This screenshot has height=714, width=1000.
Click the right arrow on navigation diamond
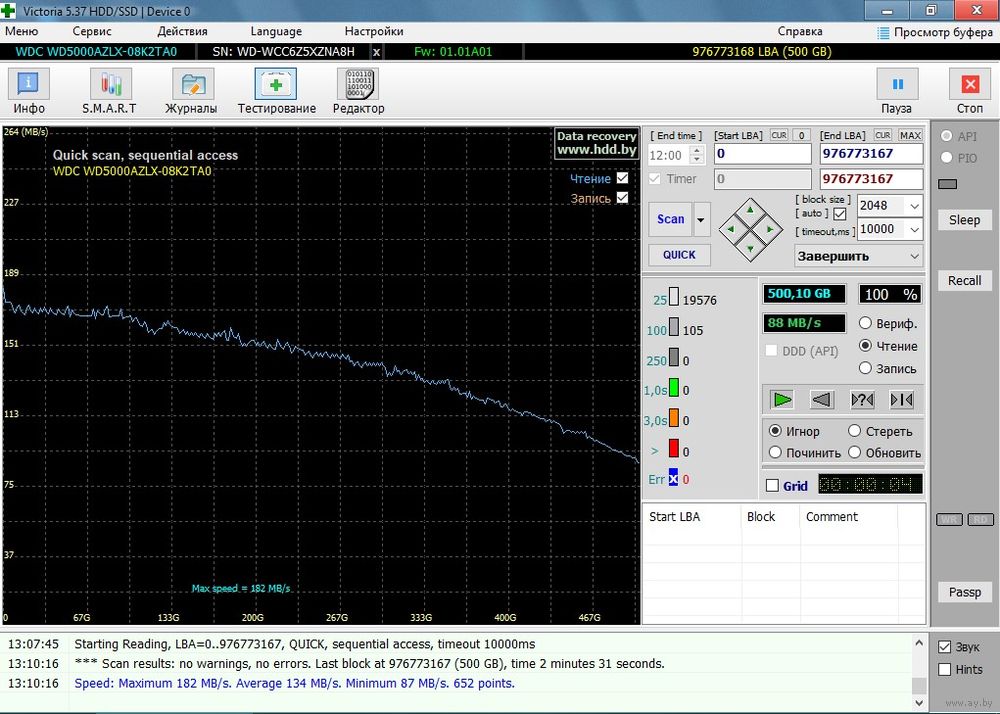770,230
